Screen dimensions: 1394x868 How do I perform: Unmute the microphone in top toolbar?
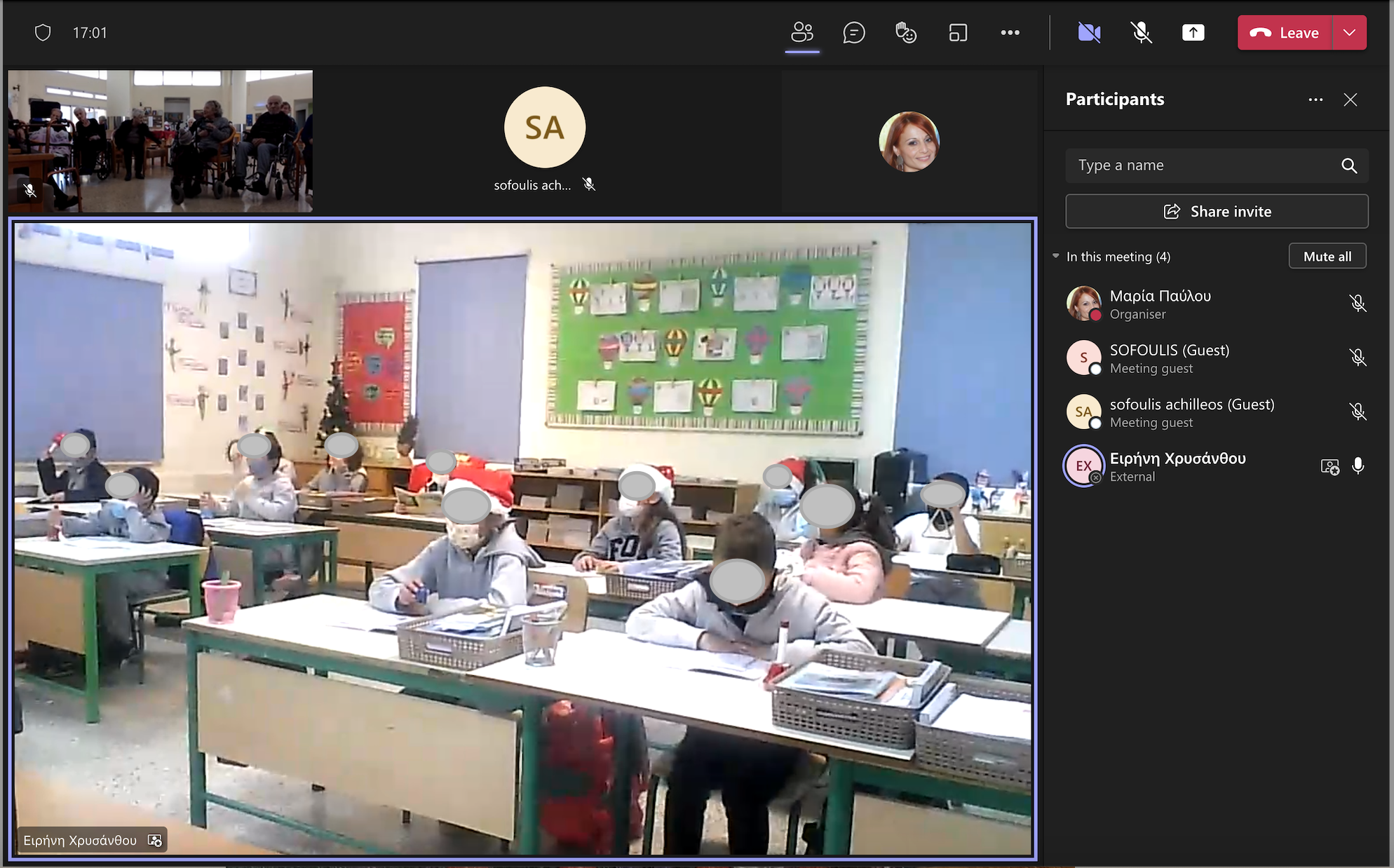tap(1141, 32)
